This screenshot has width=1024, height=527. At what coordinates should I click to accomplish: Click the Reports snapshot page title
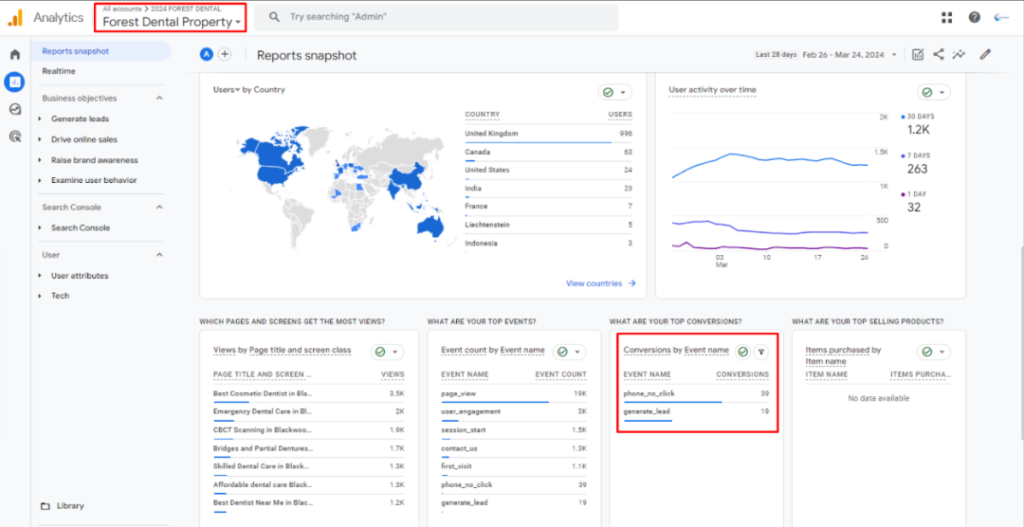pyautogui.click(x=307, y=56)
